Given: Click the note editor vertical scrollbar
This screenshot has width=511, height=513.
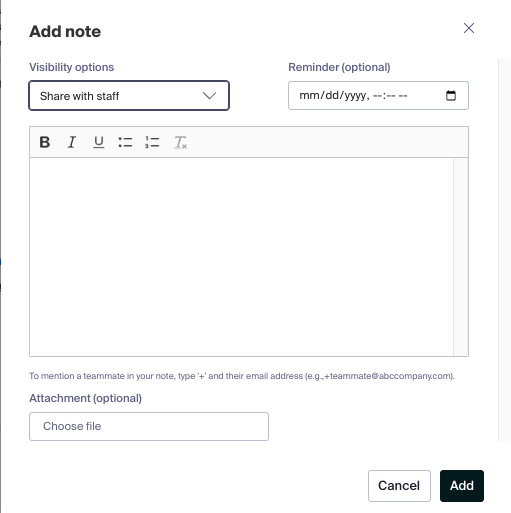Looking at the screenshot, I should (461, 257).
